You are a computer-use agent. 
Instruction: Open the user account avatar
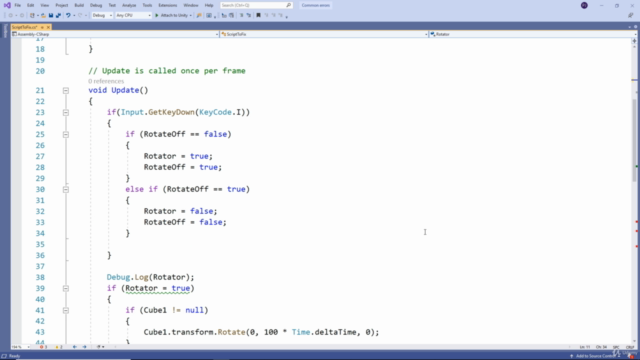584,5
